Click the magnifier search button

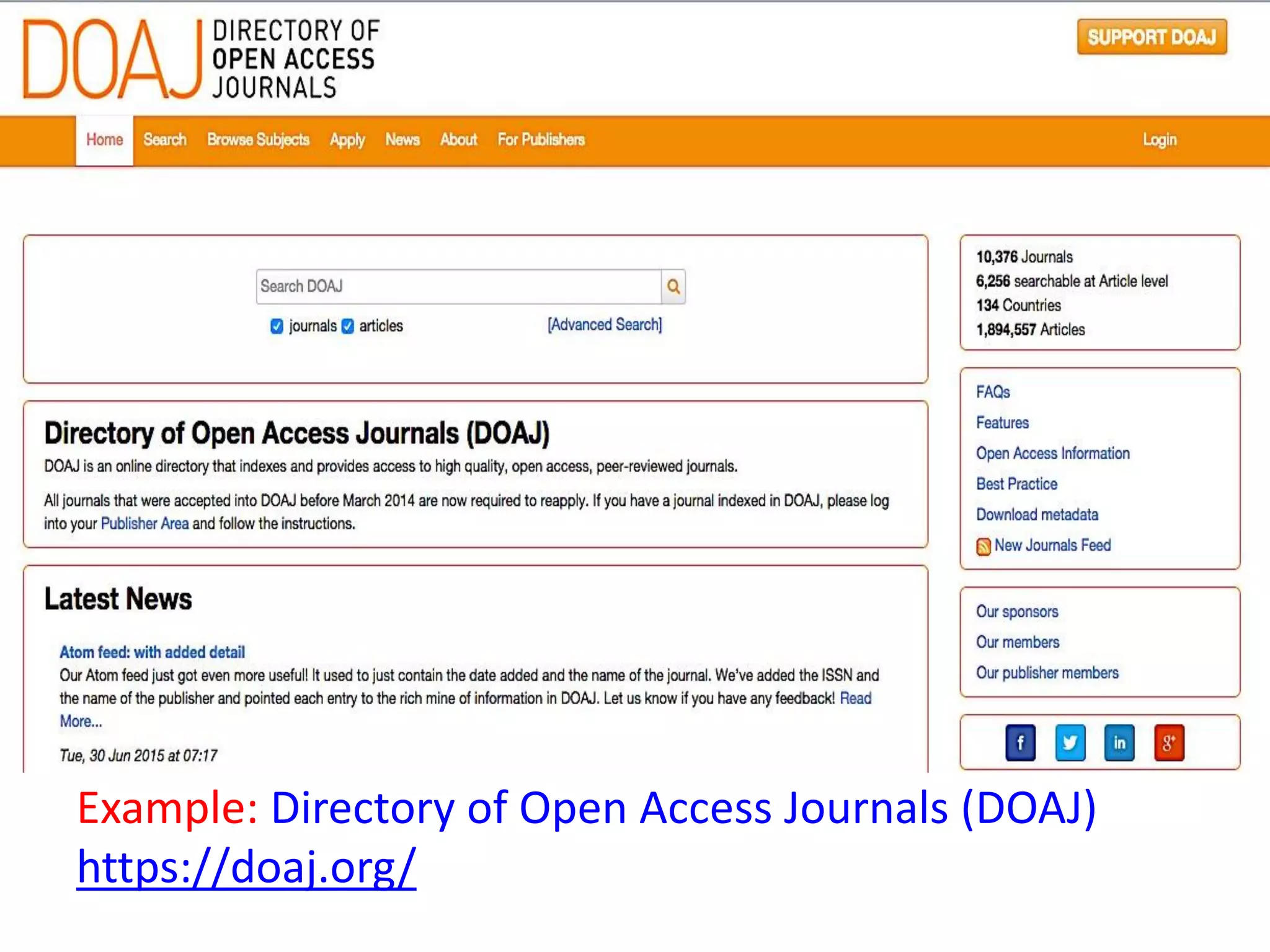coord(673,286)
